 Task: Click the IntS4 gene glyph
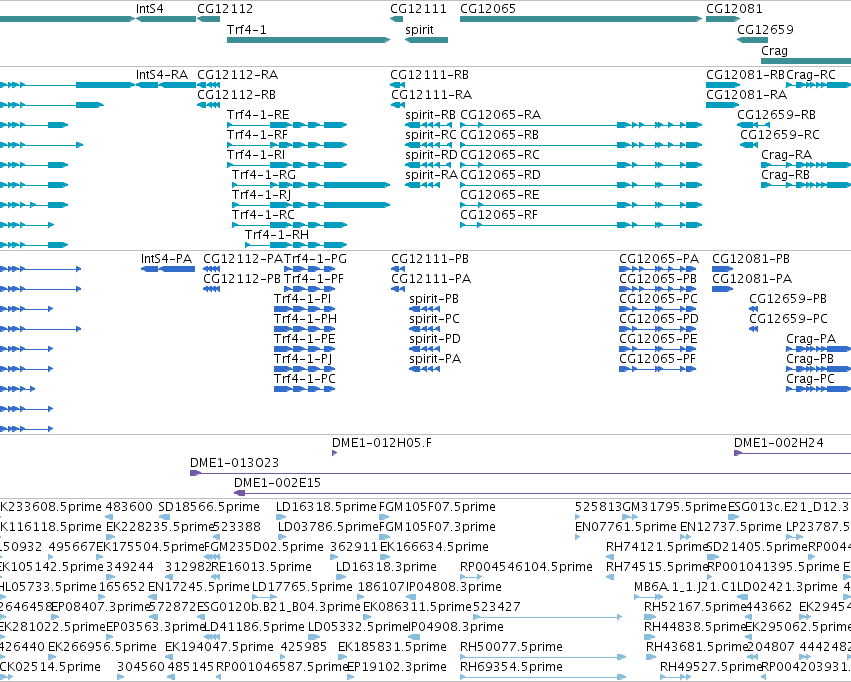click(166, 19)
